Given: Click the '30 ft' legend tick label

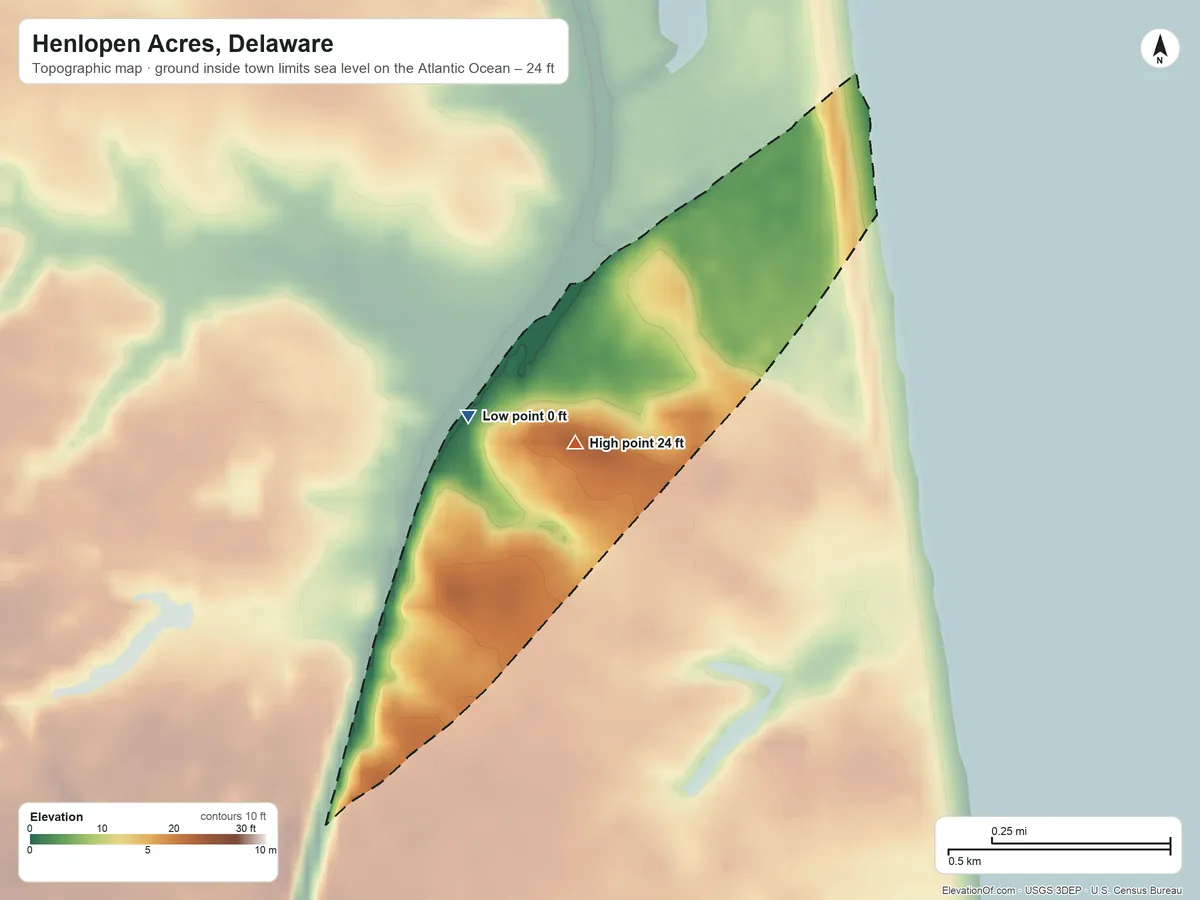Looking at the screenshot, I should point(246,828).
